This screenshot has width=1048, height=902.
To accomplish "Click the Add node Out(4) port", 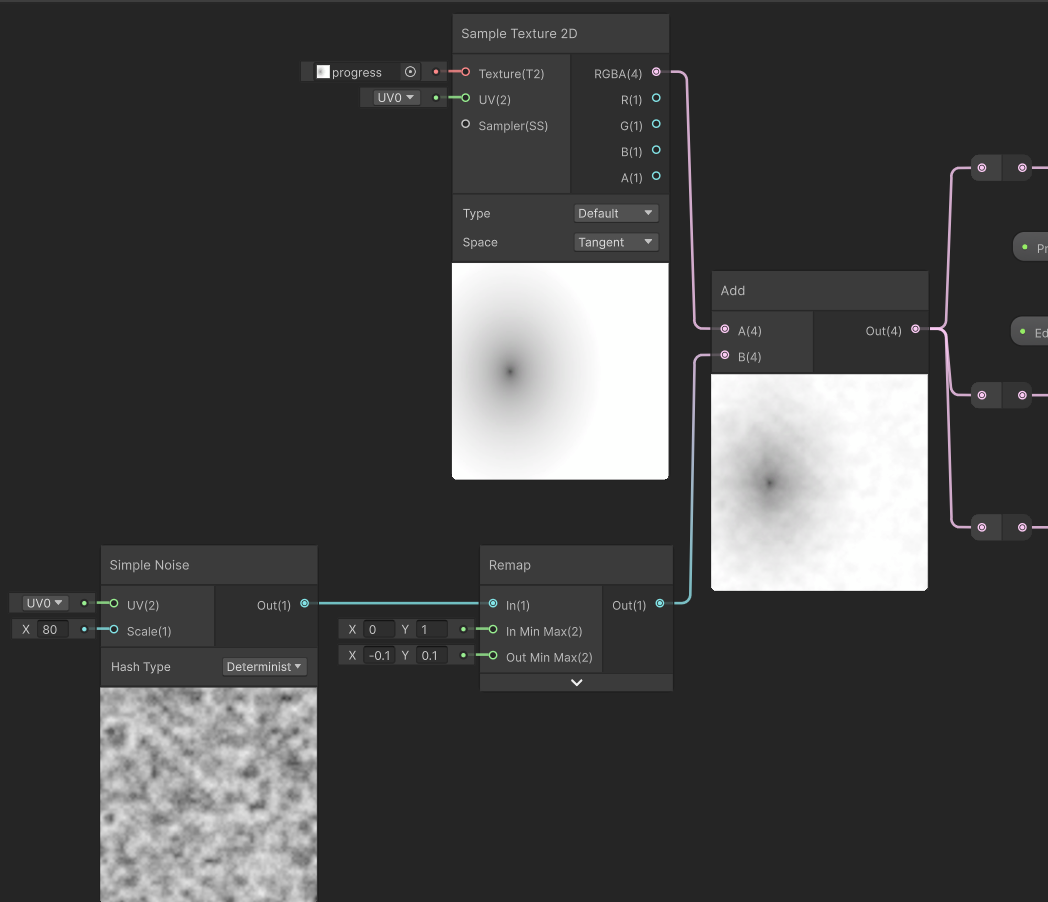I will point(916,329).
